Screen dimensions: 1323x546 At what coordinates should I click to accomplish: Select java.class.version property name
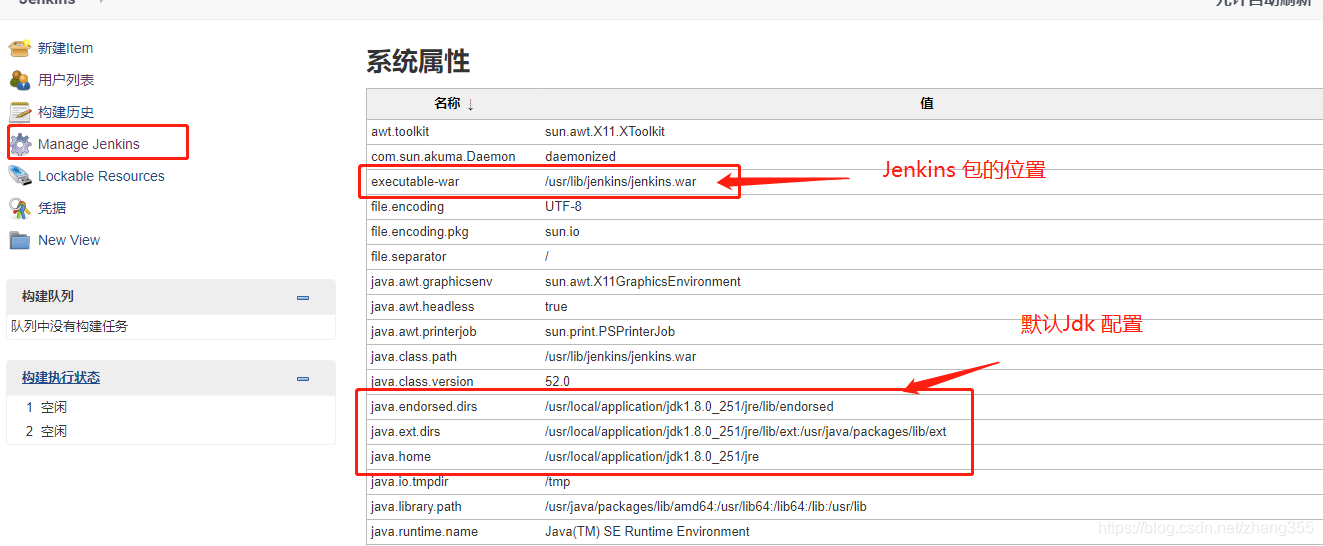(422, 381)
